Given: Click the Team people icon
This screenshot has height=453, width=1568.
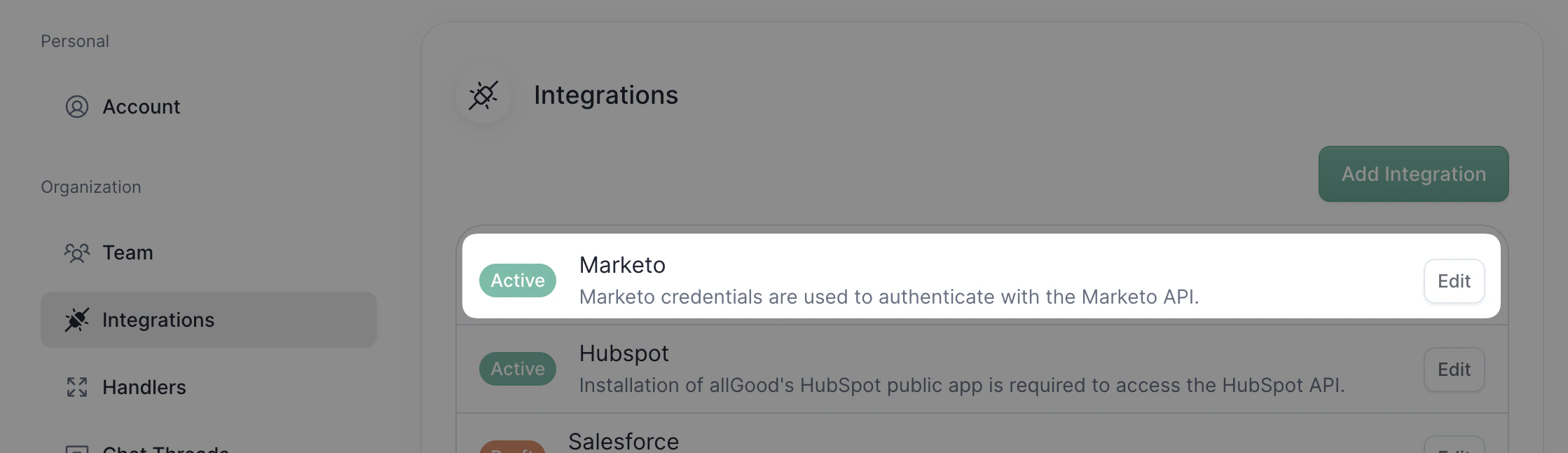Looking at the screenshot, I should 77,252.
